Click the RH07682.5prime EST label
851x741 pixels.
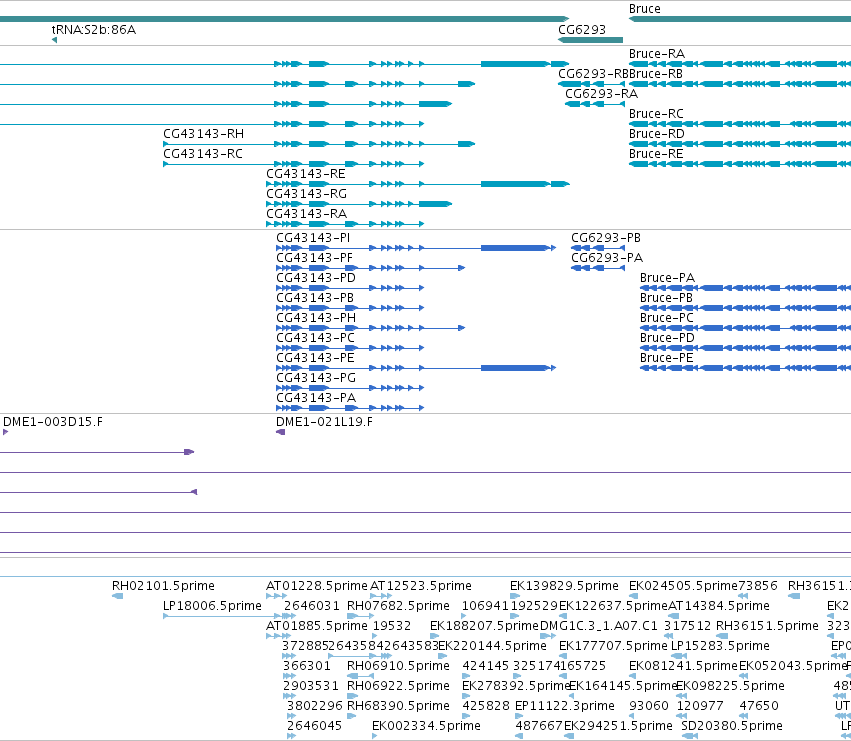[x=398, y=606]
